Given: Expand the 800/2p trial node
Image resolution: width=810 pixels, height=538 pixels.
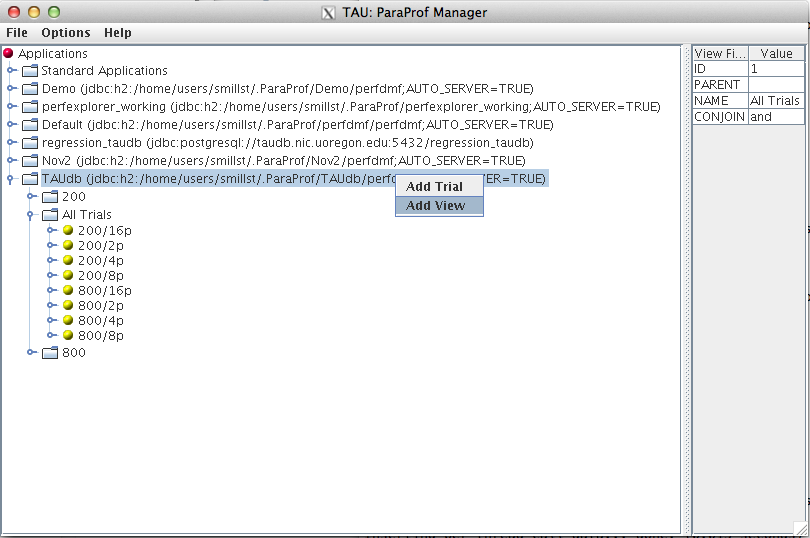Looking at the screenshot, I should coord(52,305).
